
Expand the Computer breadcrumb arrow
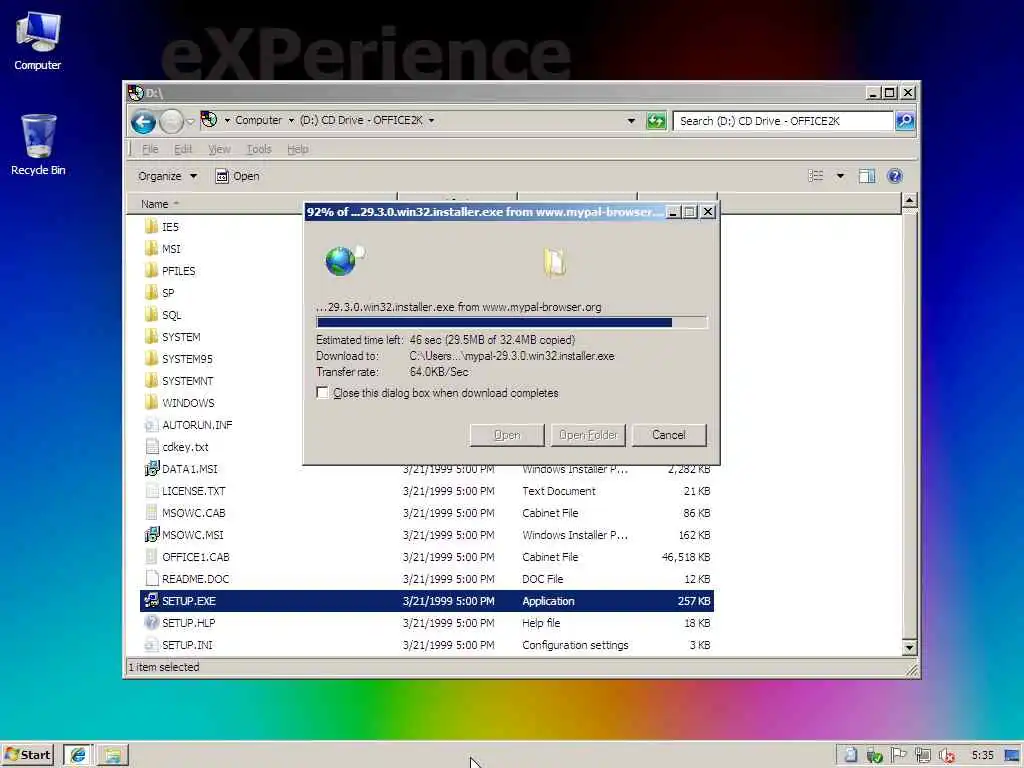click(x=291, y=120)
